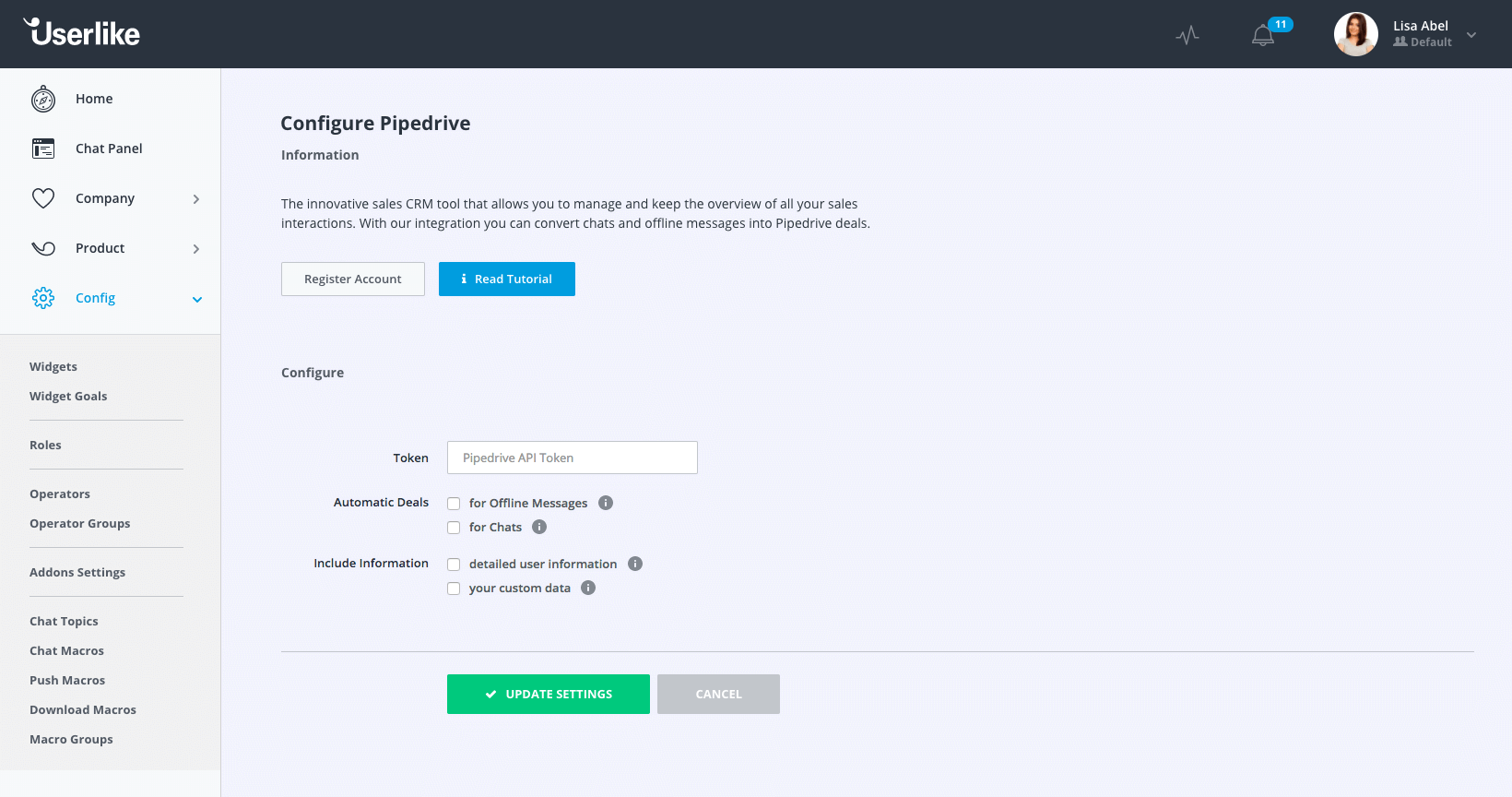
Task: Focus the Pipedrive API Token field
Action: pos(573,458)
